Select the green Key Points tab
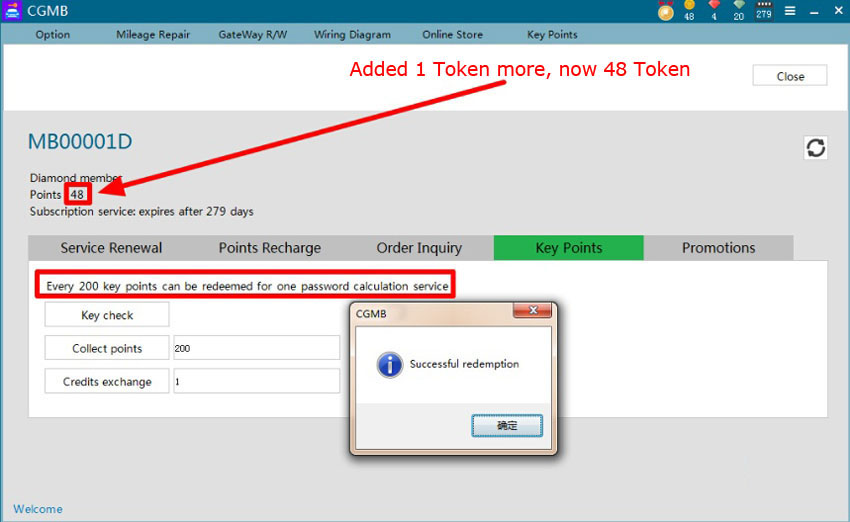 click(x=569, y=248)
